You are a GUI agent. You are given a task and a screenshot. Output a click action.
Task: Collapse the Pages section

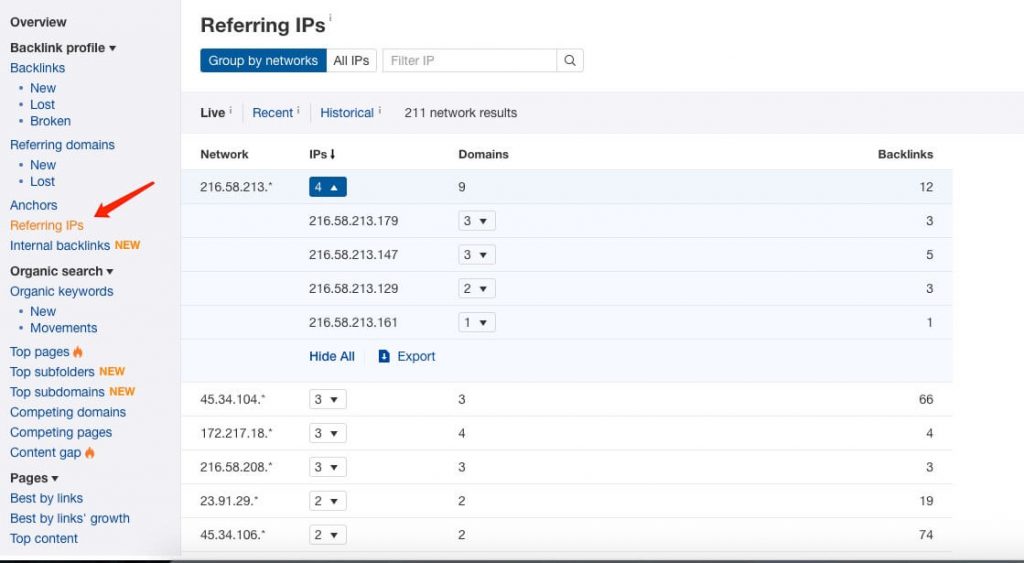coord(34,478)
